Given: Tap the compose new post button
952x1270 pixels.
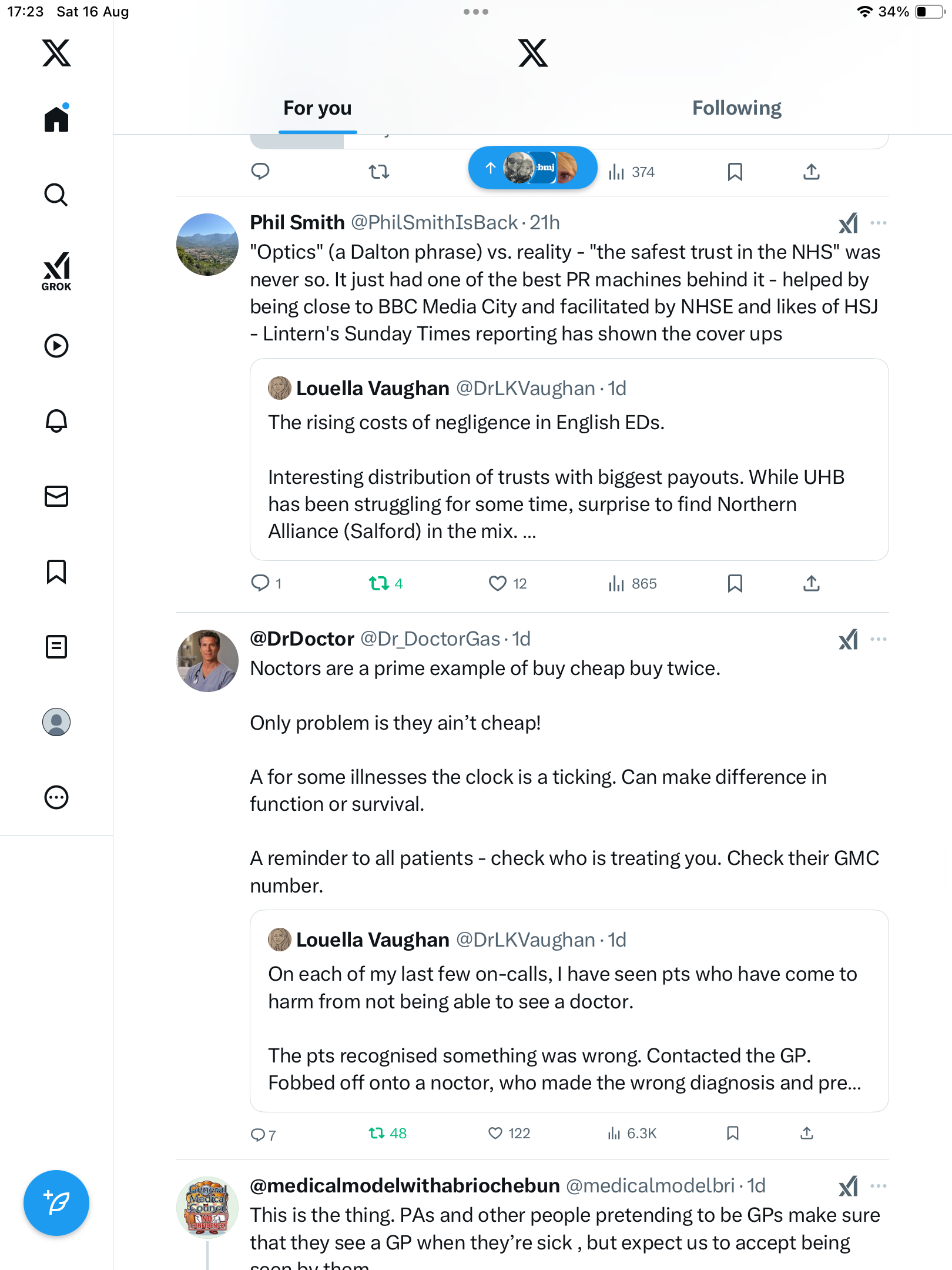Looking at the screenshot, I should (56, 1203).
